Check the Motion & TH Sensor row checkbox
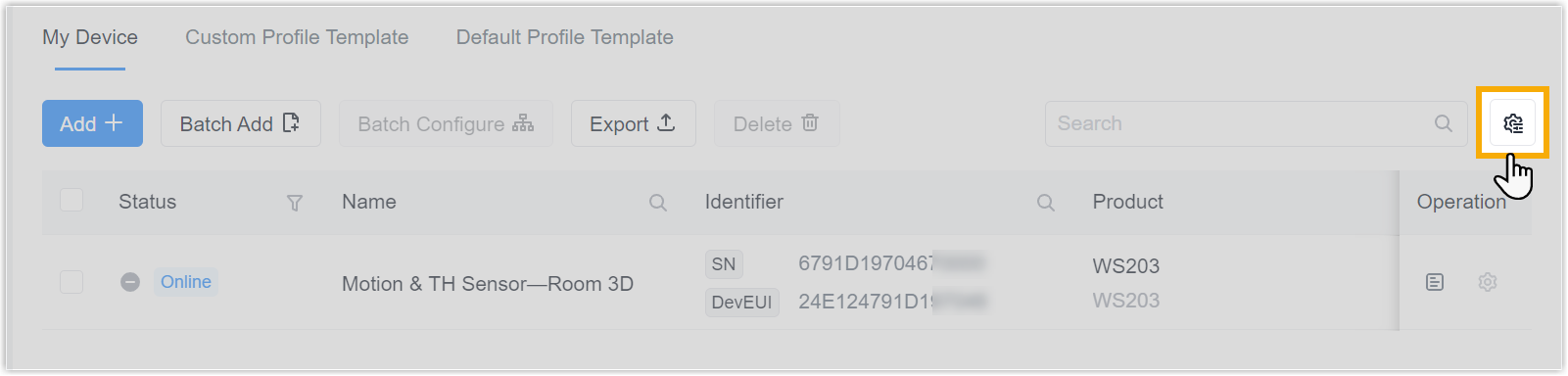Viewport: 1568px width, 376px height. (71, 282)
